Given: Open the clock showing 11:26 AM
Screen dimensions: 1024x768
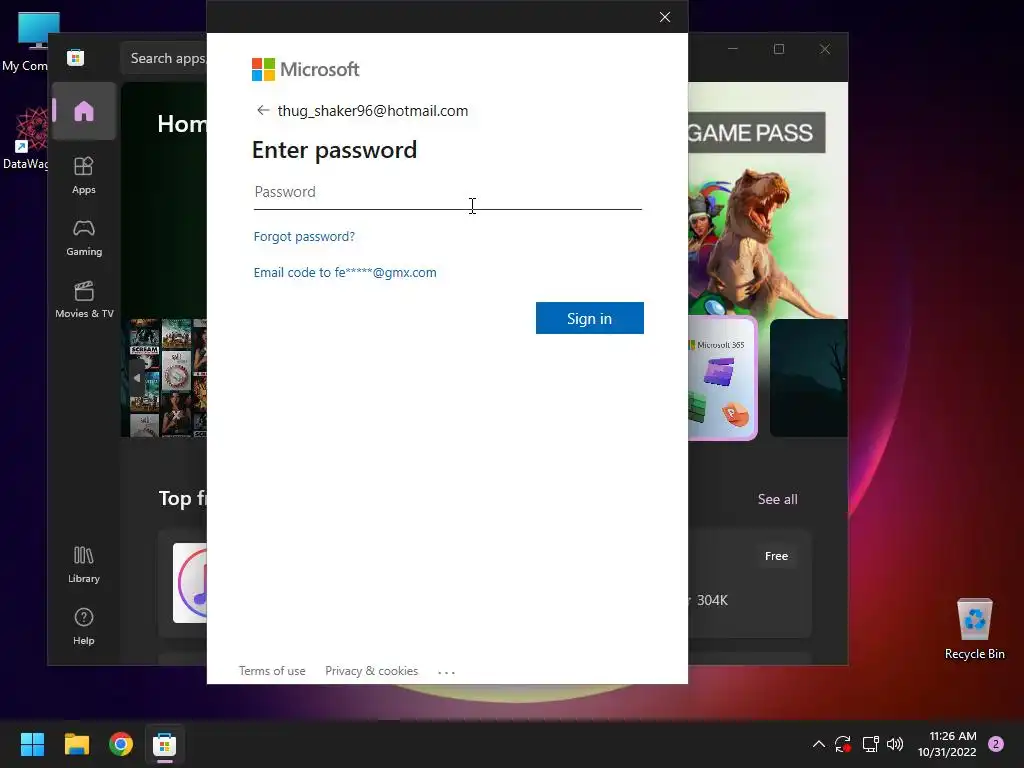Looking at the screenshot, I should 947,744.
